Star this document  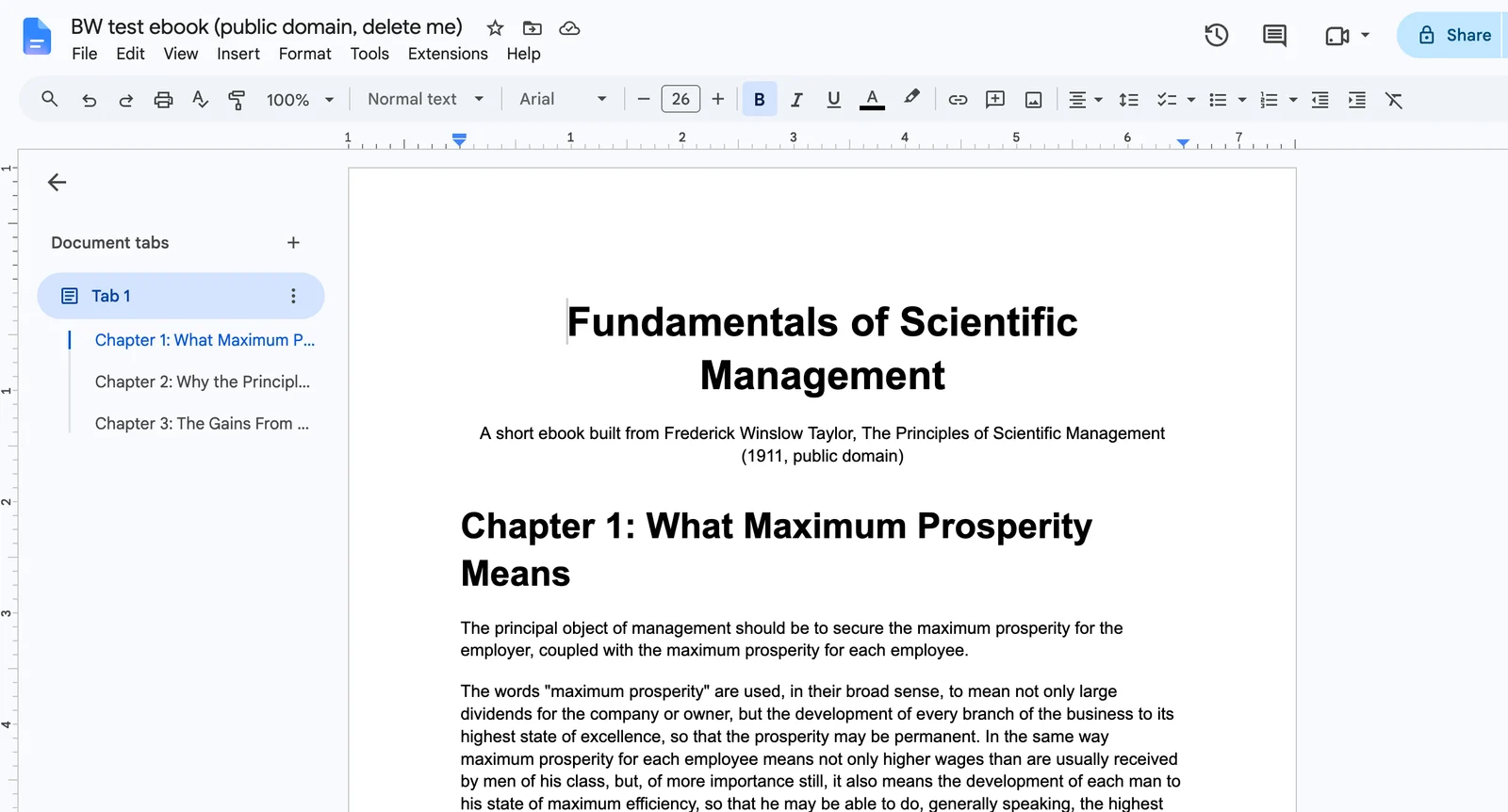coord(495,28)
